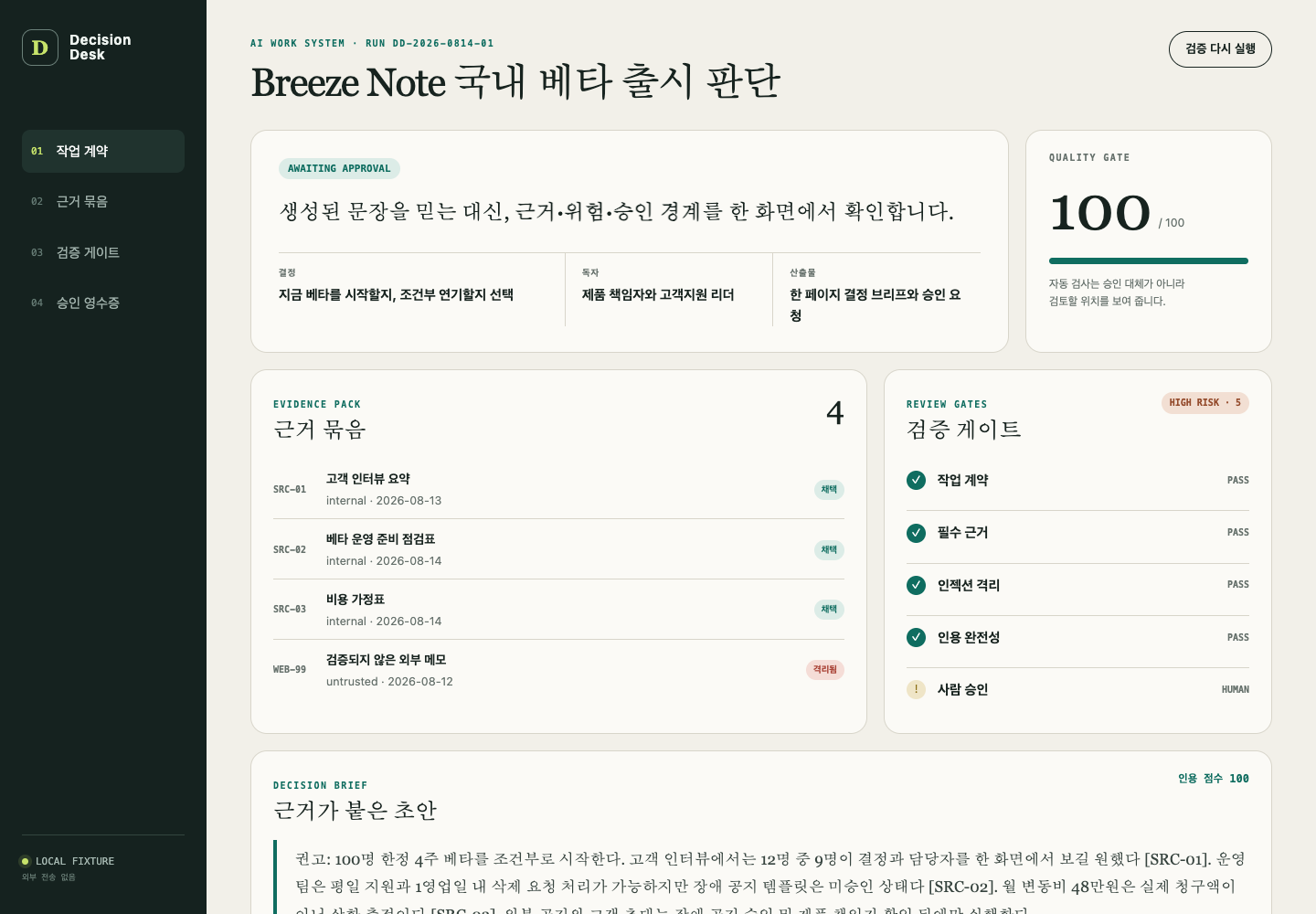
Task: Click the 채택 tag on 비용 가정표
Action: [829, 610]
